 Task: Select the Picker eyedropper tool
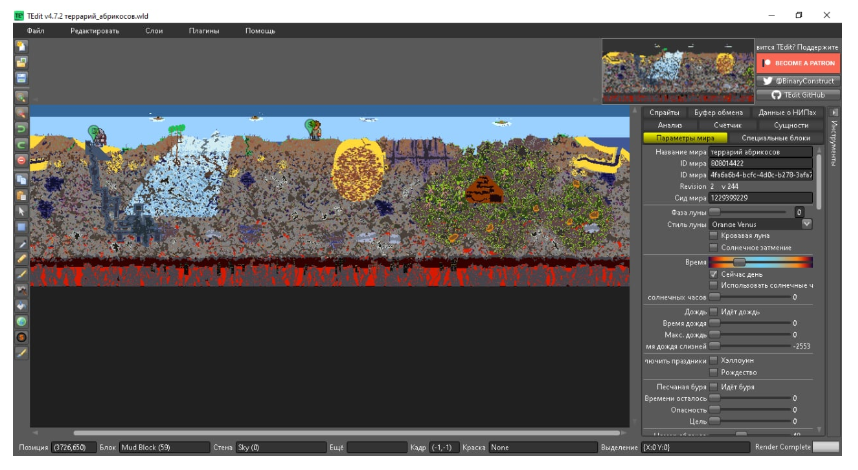21,243
